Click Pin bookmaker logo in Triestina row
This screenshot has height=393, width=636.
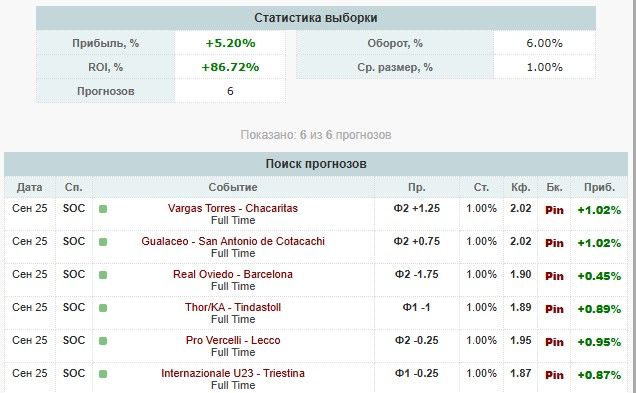554,375
